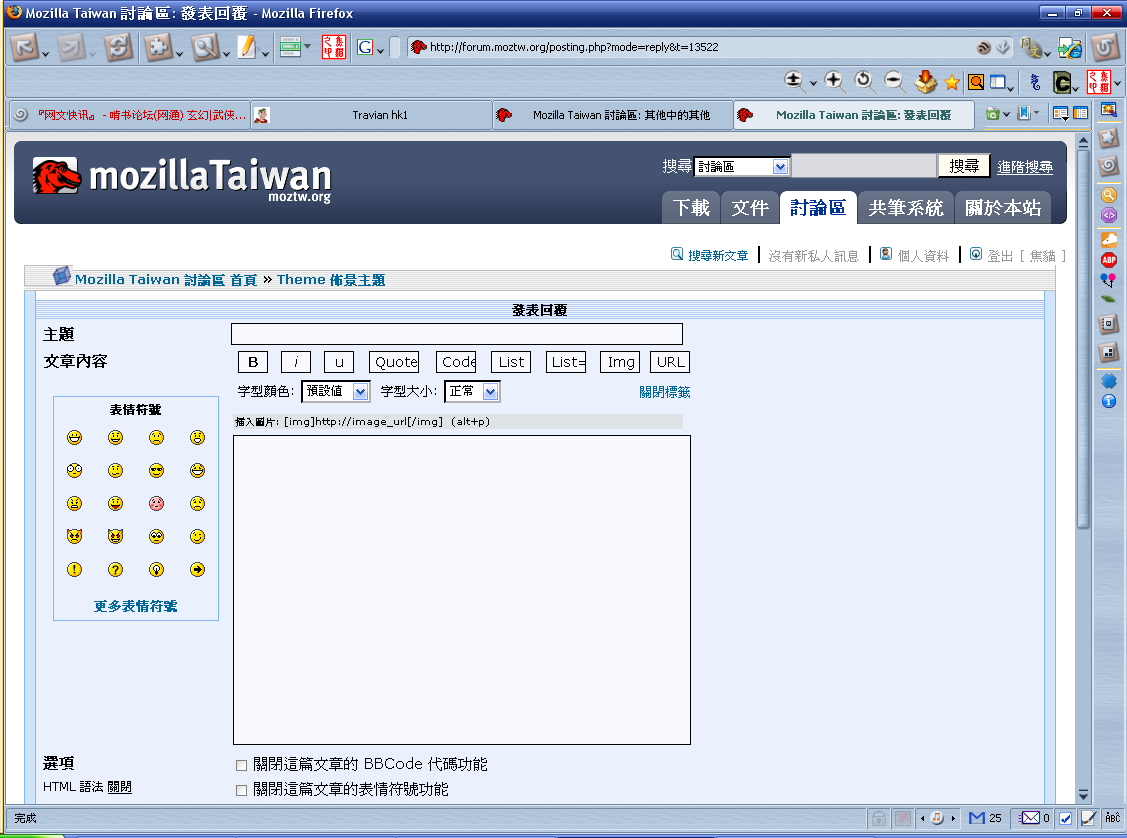Click the downloads box arrow icon

pyautogui.click(x=926, y=82)
